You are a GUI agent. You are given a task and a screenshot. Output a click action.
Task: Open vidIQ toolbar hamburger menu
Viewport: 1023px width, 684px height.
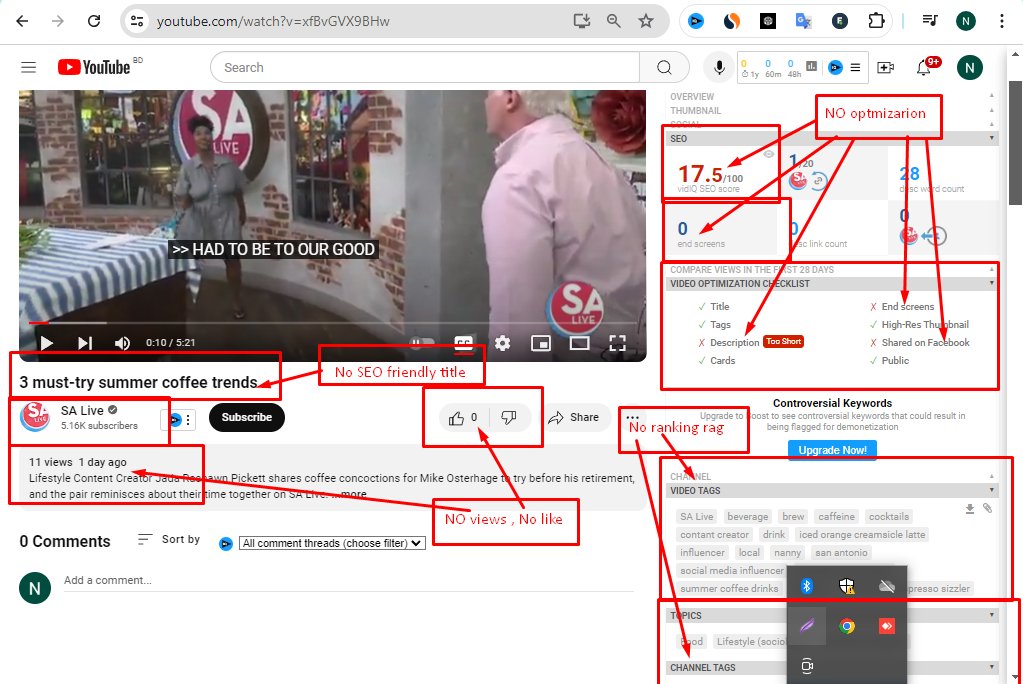[855, 67]
